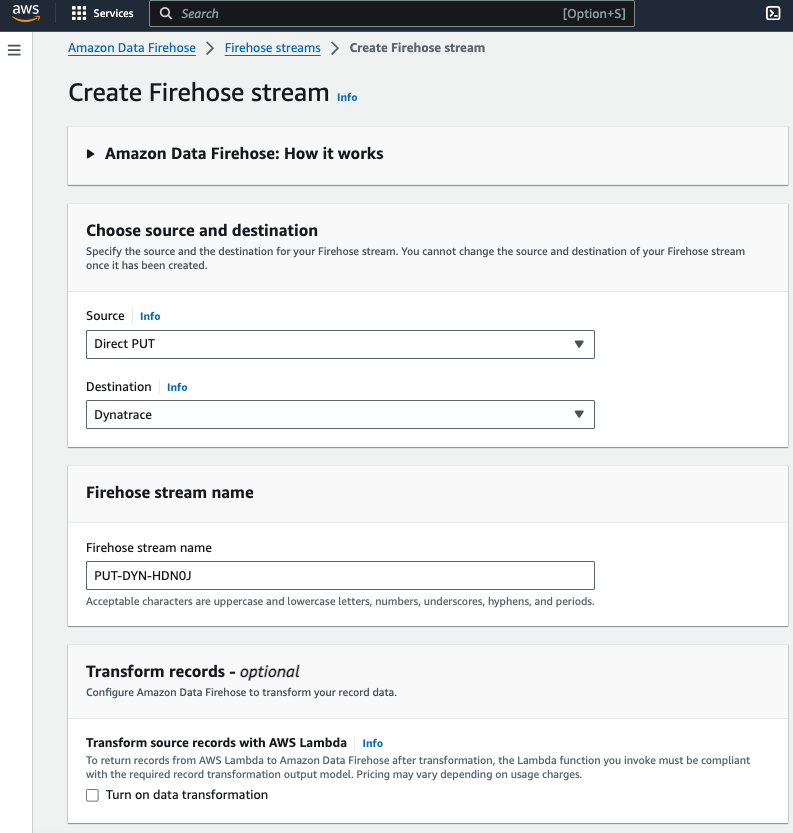Focus the top Search bar field

click(392, 13)
